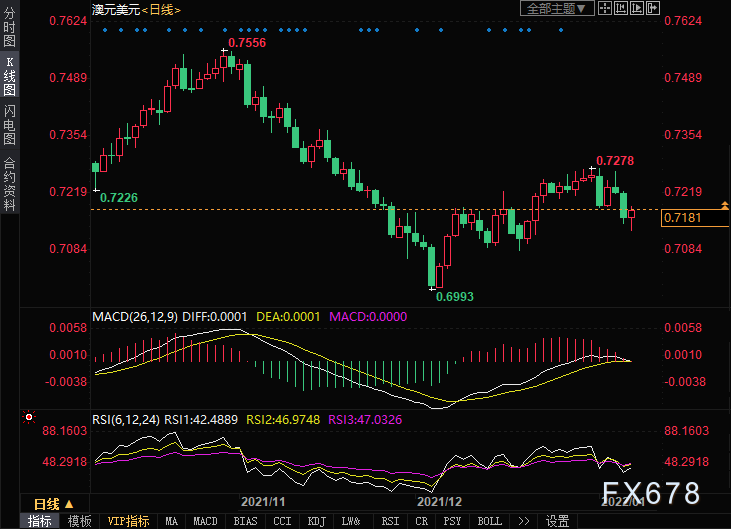This screenshot has width=731, height=529.
Task: Toggle the BOLL indicator
Action: click(489, 521)
